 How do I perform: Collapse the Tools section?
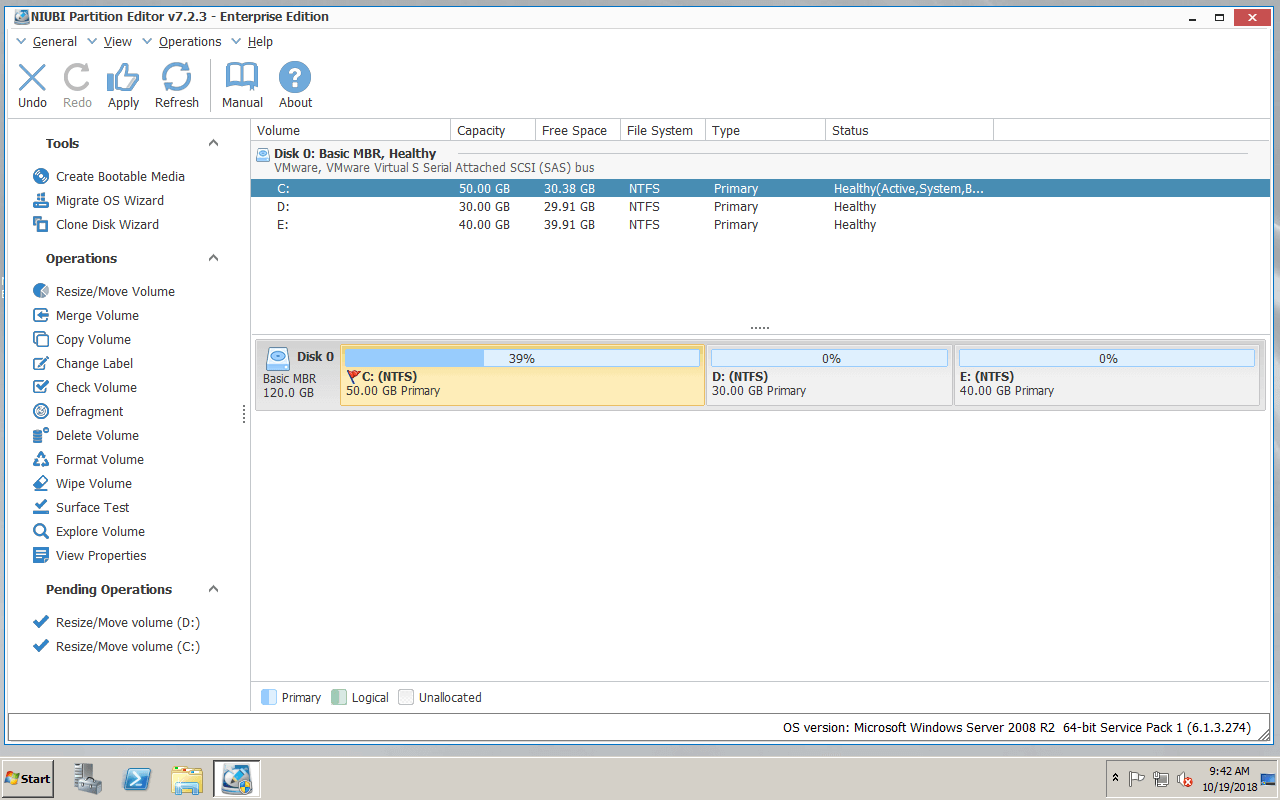click(213, 142)
